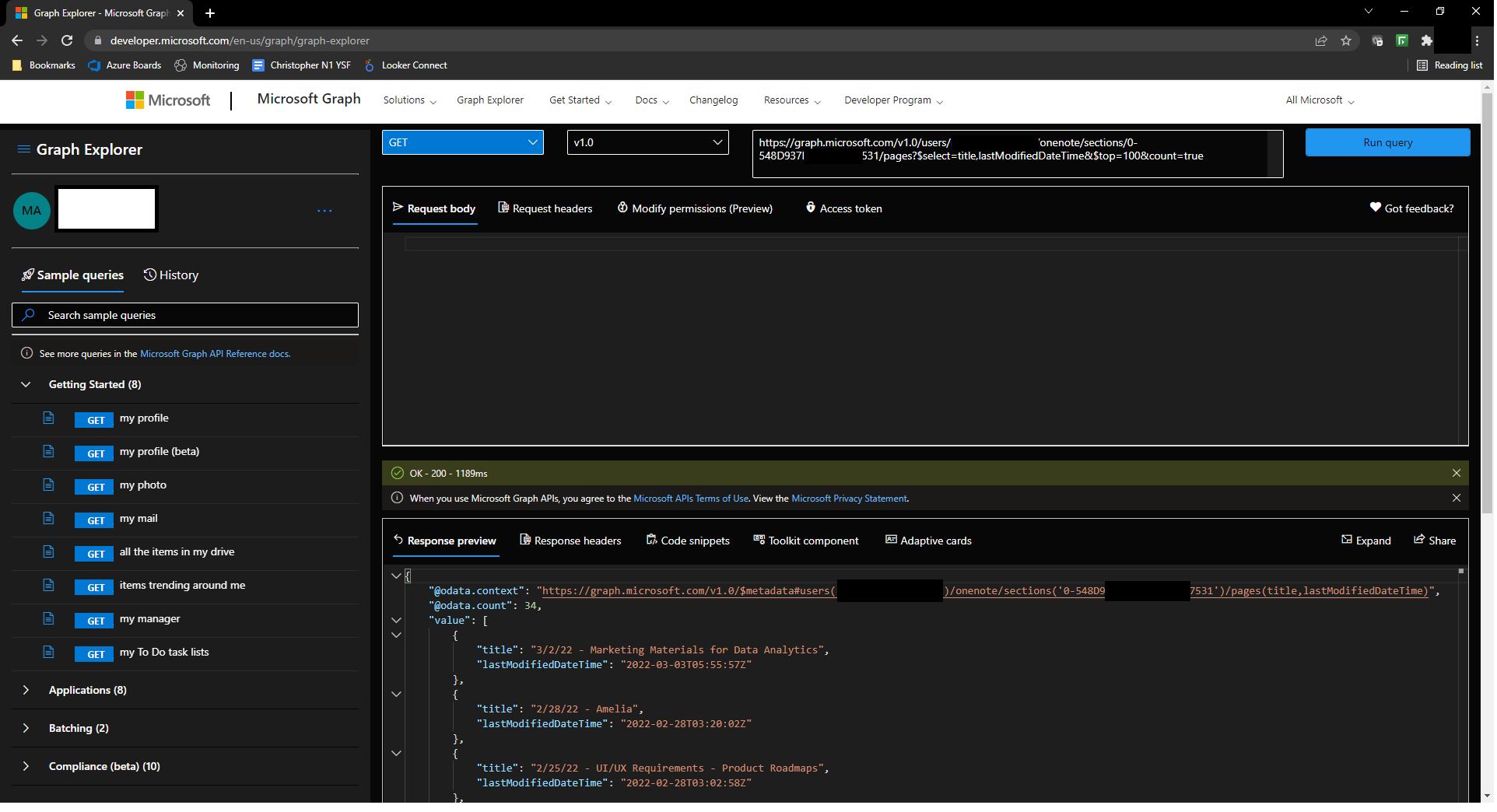Open the browser extensions puzzle icon

coord(1426,40)
